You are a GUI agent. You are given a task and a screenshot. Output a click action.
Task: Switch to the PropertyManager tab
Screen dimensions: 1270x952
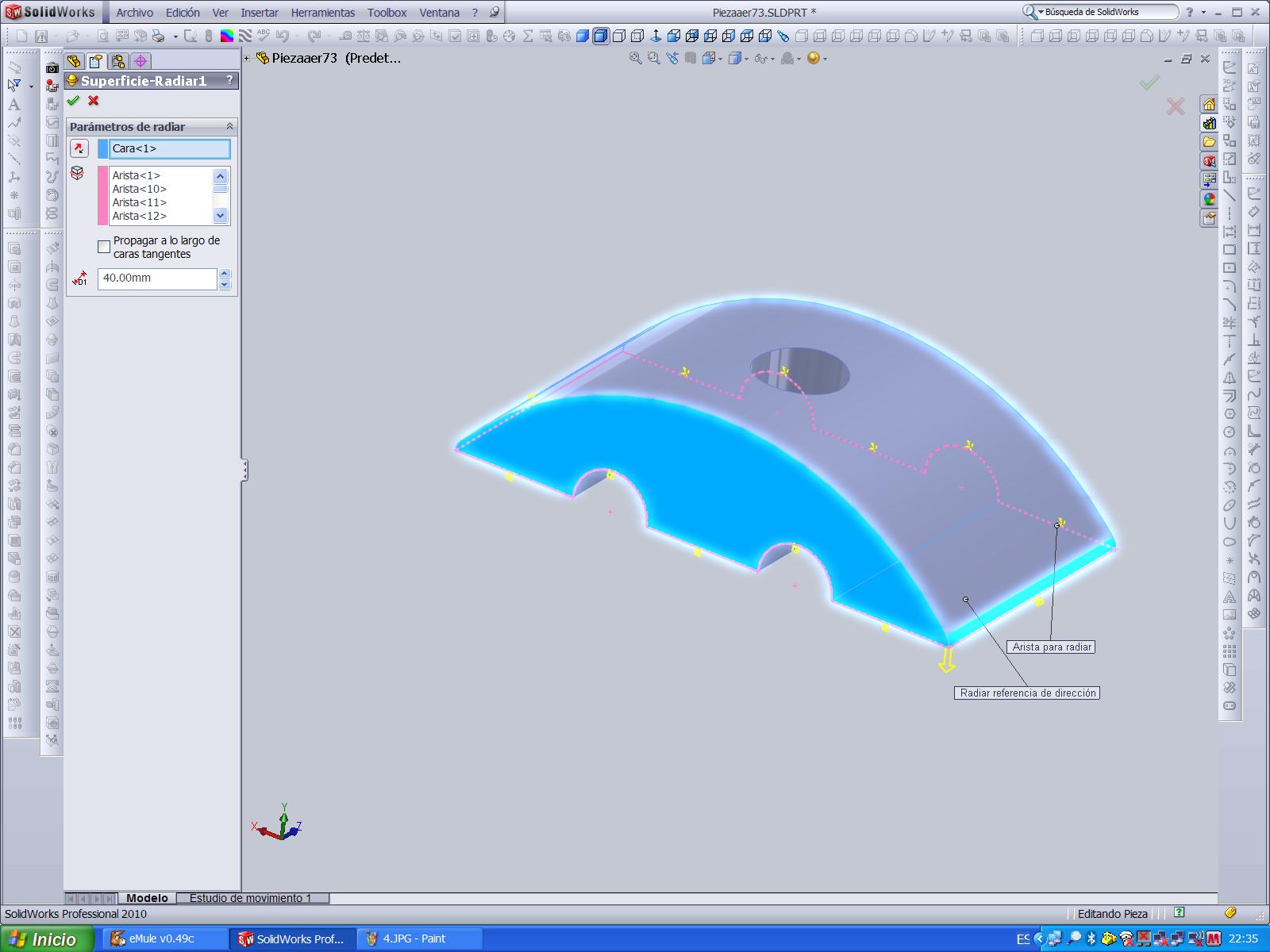point(96,61)
